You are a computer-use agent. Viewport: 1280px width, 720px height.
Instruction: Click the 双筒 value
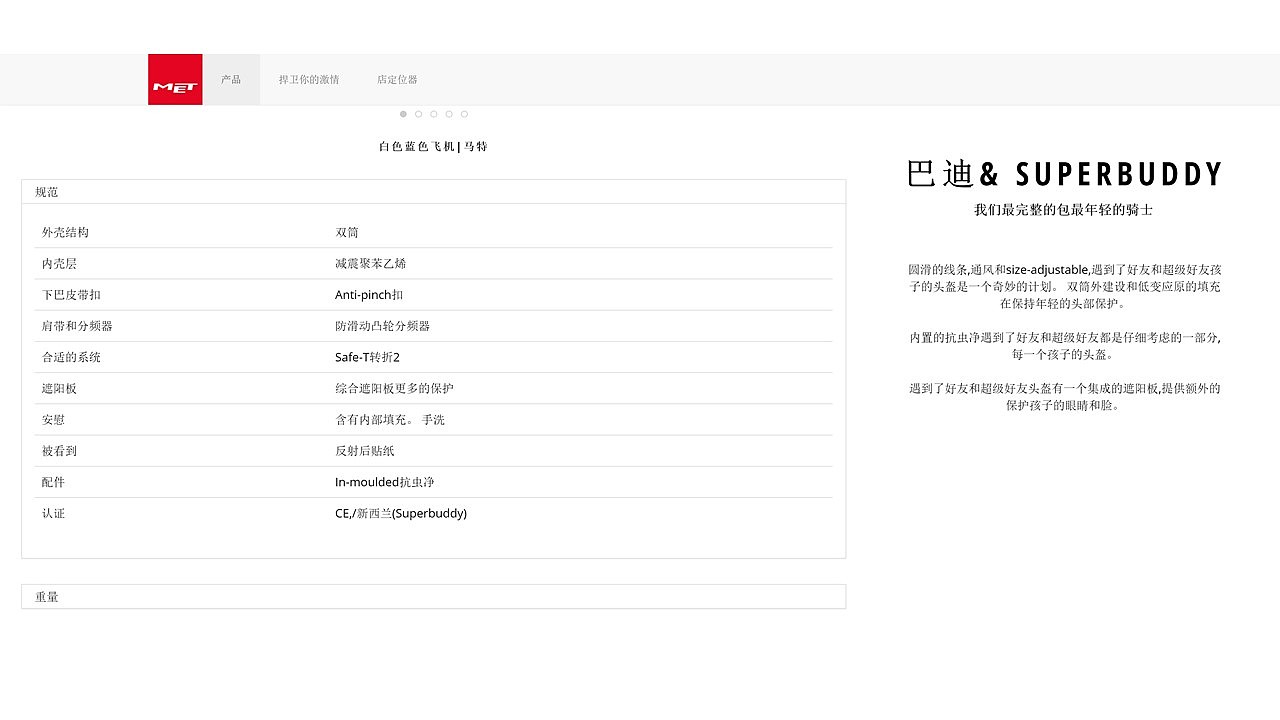(347, 232)
